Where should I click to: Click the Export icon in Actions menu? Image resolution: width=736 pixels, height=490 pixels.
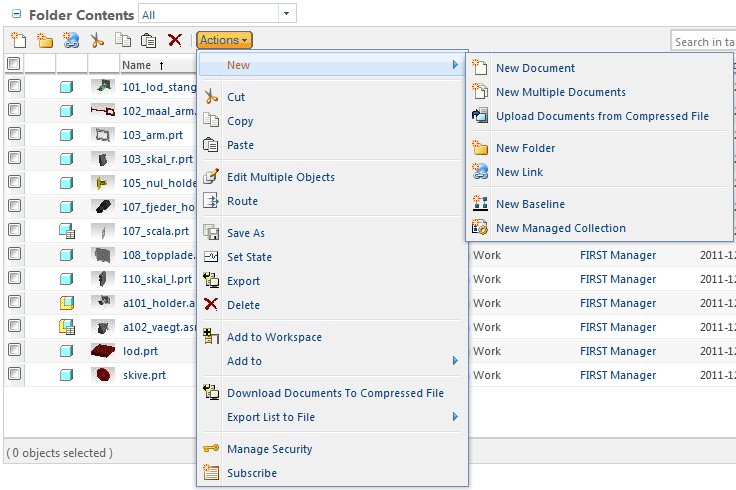tap(211, 281)
